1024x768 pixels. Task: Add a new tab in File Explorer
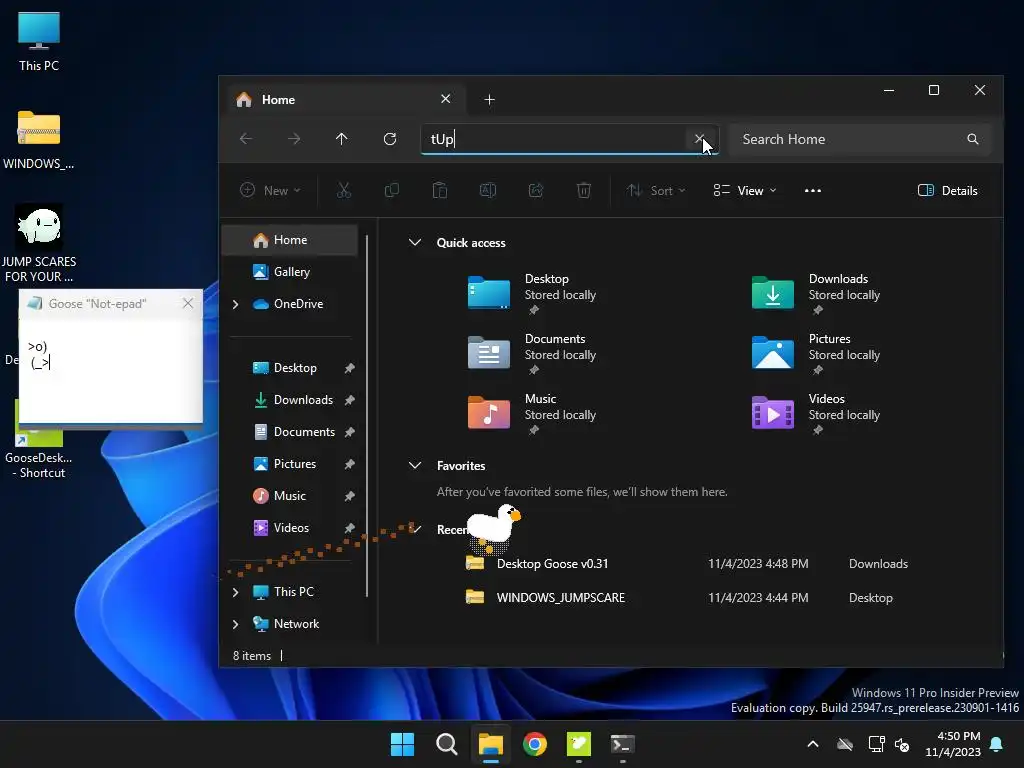(489, 99)
